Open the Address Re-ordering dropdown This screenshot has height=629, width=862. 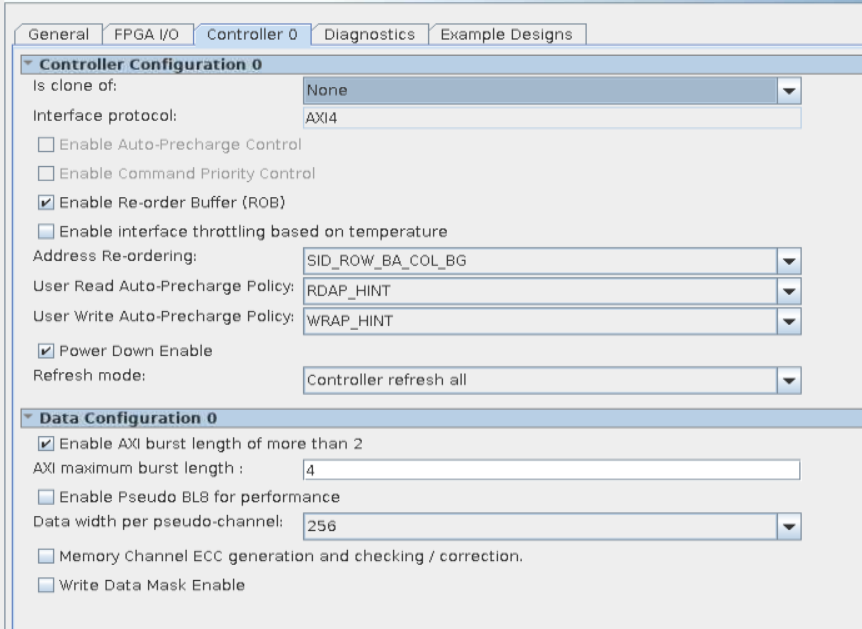790,261
